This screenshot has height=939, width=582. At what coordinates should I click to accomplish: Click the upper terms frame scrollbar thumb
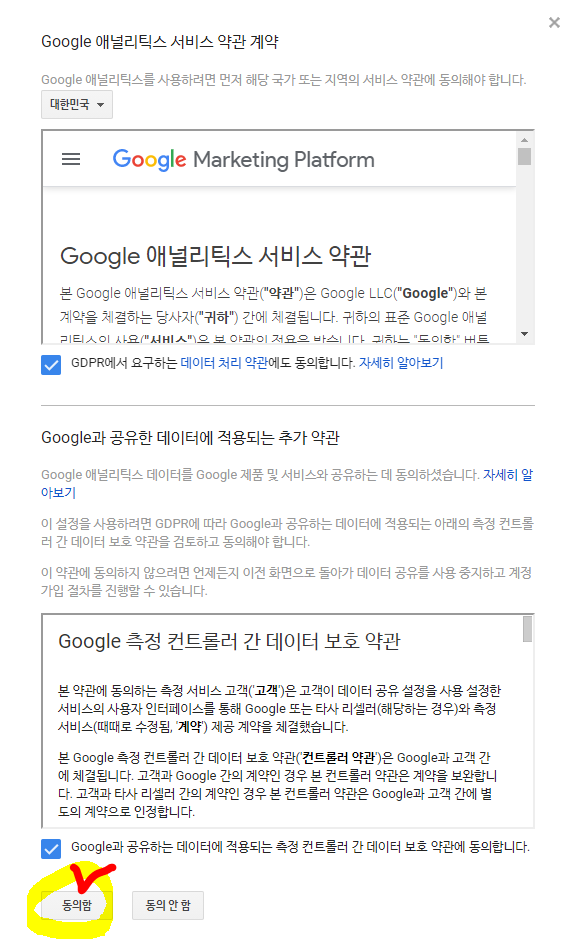tap(525, 156)
